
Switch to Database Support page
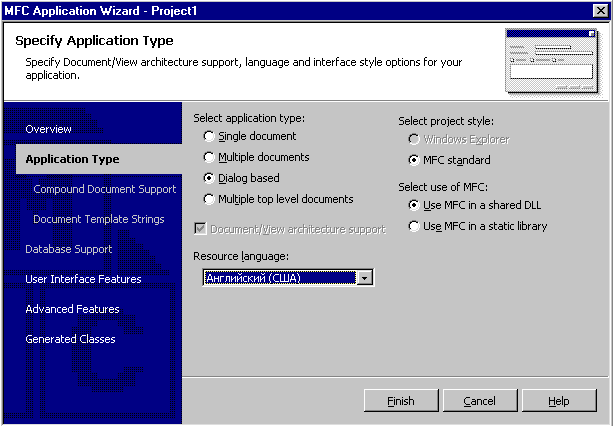click(x=68, y=249)
